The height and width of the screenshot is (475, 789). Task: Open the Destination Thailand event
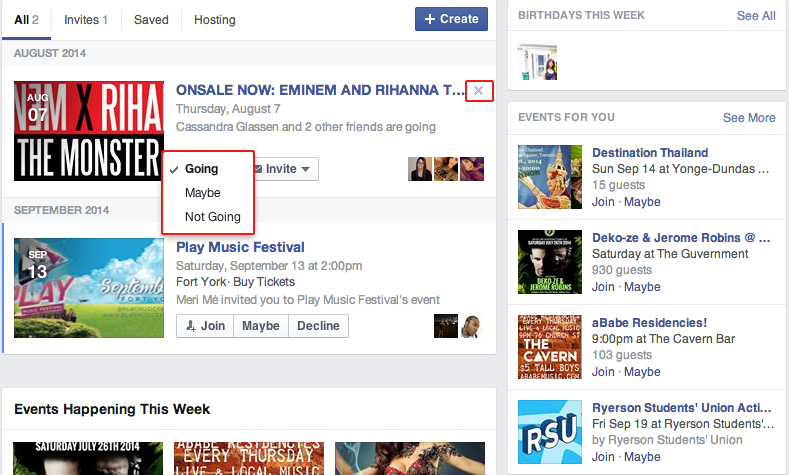pyautogui.click(x=650, y=152)
